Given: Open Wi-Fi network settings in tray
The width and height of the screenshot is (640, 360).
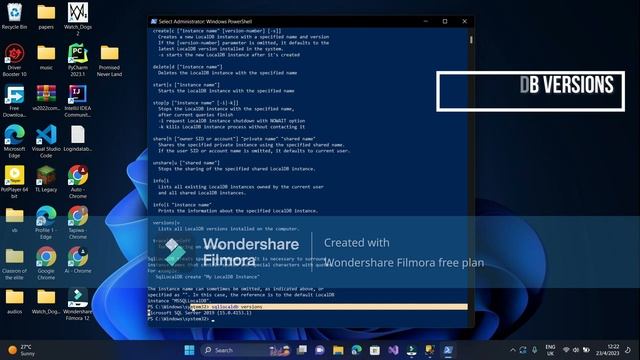Looking at the screenshot, I should click(566, 350).
